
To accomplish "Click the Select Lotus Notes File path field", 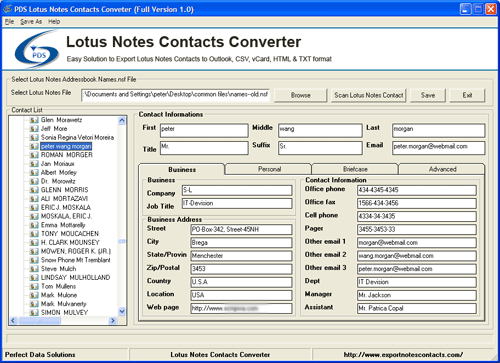I will [x=175, y=95].
